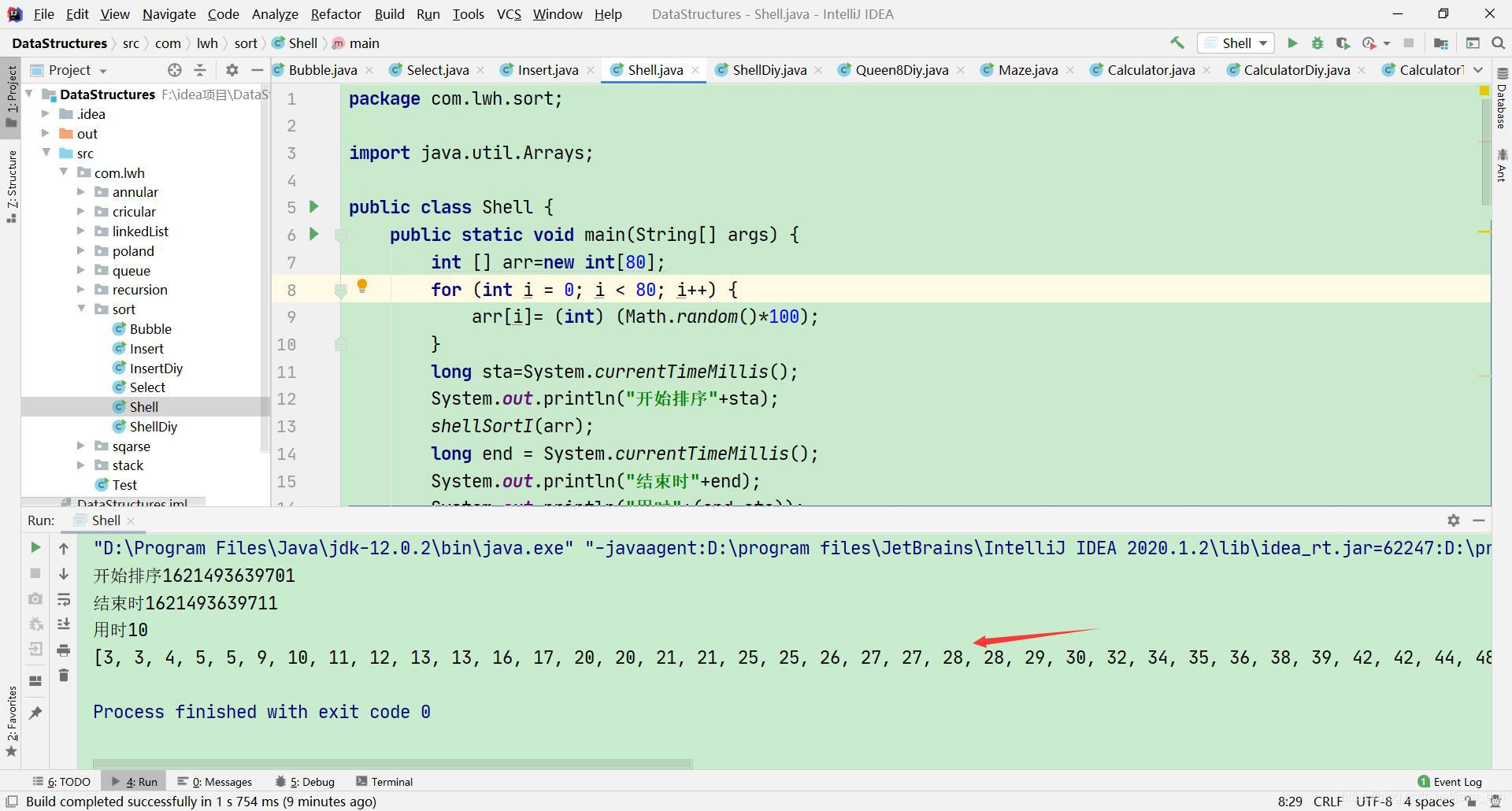Toggle the Favorites side tool window
Viewport: 1512px width, 811px height.
[x=11, y=720]
